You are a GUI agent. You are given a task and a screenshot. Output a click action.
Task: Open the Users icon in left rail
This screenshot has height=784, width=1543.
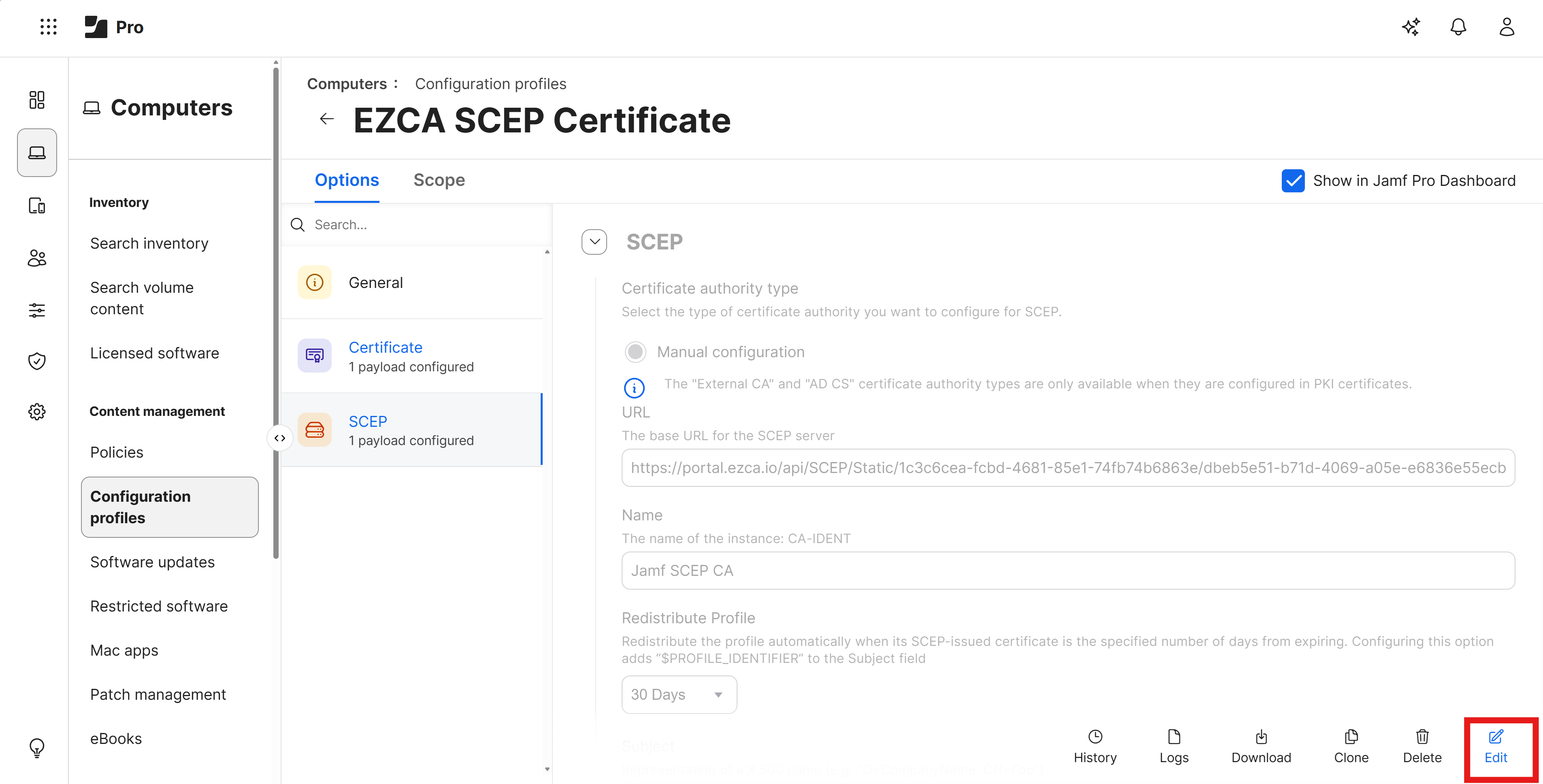coord(36,258)
